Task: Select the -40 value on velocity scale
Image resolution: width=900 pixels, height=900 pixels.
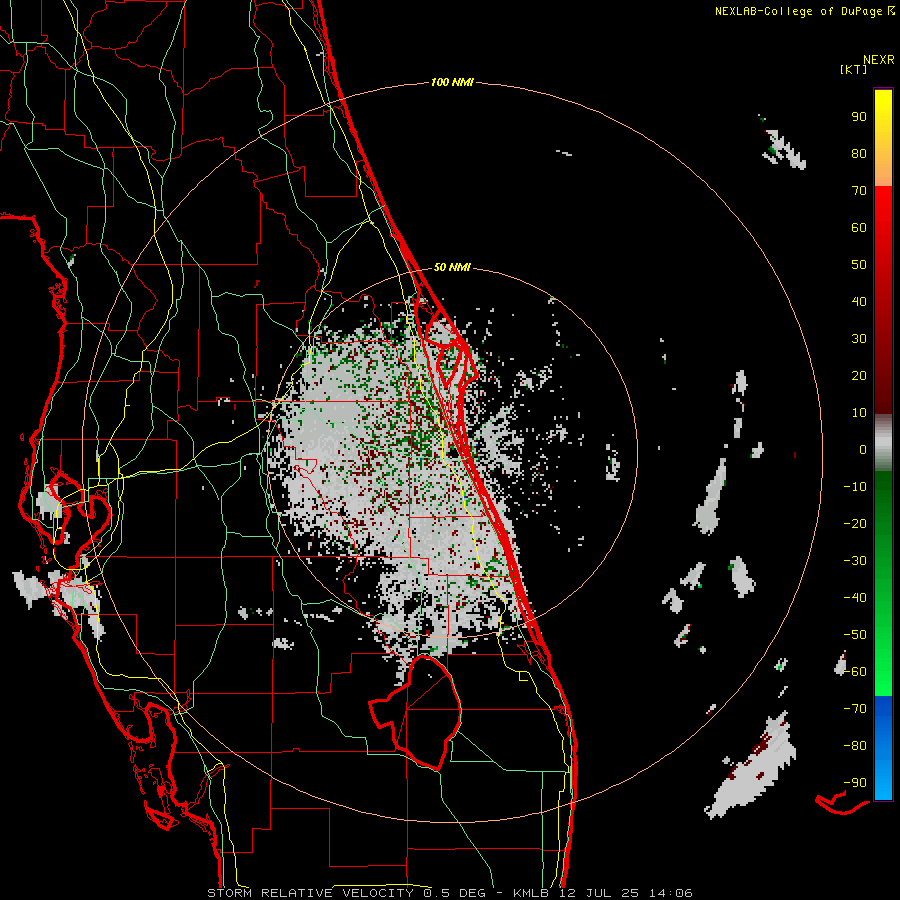Action: [855, 598]
